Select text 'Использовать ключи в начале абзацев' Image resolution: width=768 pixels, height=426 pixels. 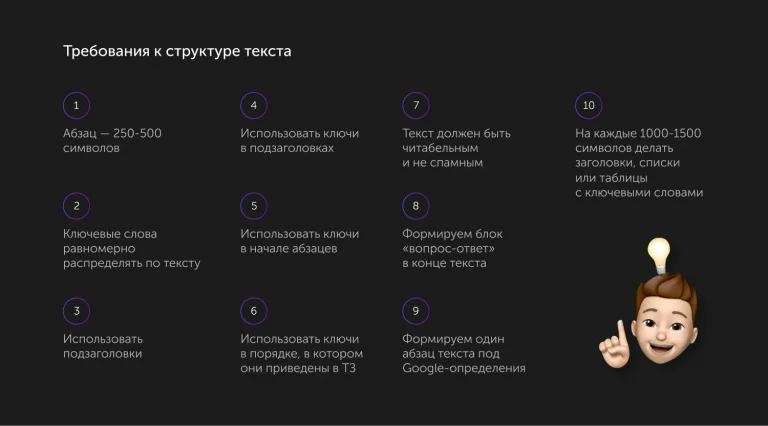299,241
